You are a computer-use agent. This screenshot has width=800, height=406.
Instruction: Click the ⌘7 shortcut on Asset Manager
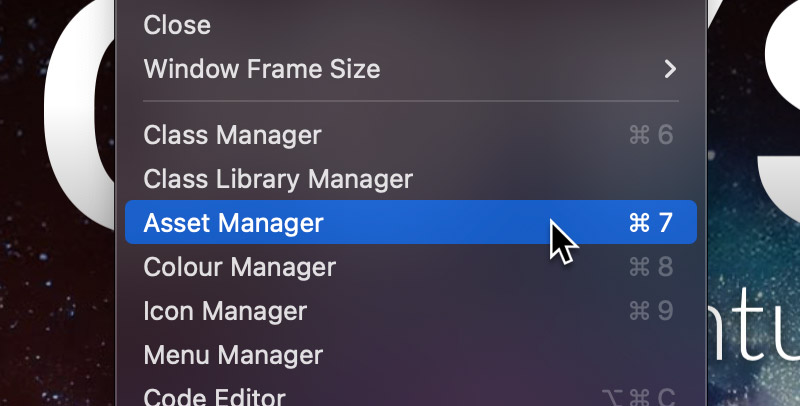pos(651,223)
